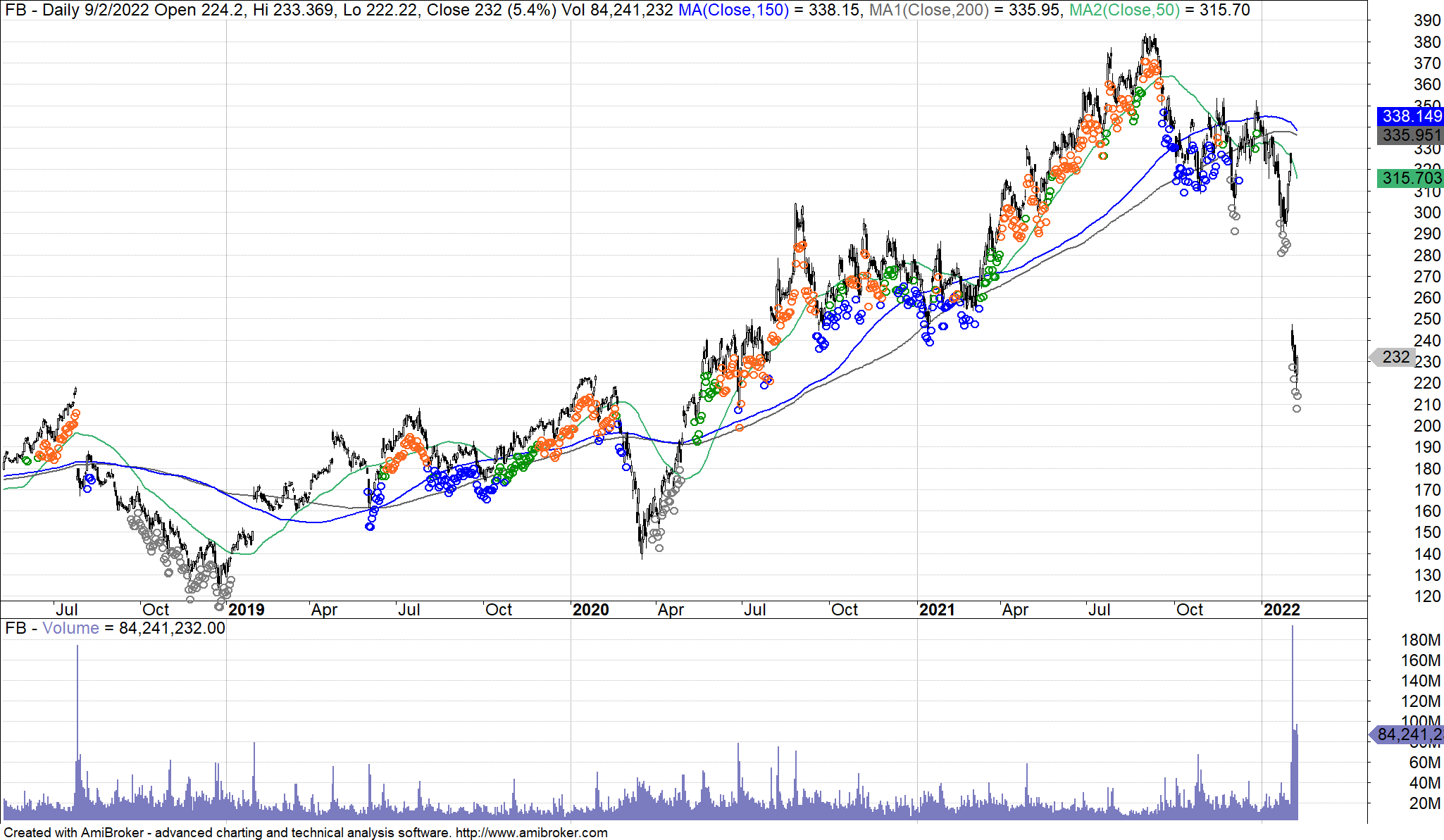Image resolution: width=1444 pixels, height=840 pixels.
Task: Click the MA2(Close,50) legend text
Action: tap(1124, 10)
